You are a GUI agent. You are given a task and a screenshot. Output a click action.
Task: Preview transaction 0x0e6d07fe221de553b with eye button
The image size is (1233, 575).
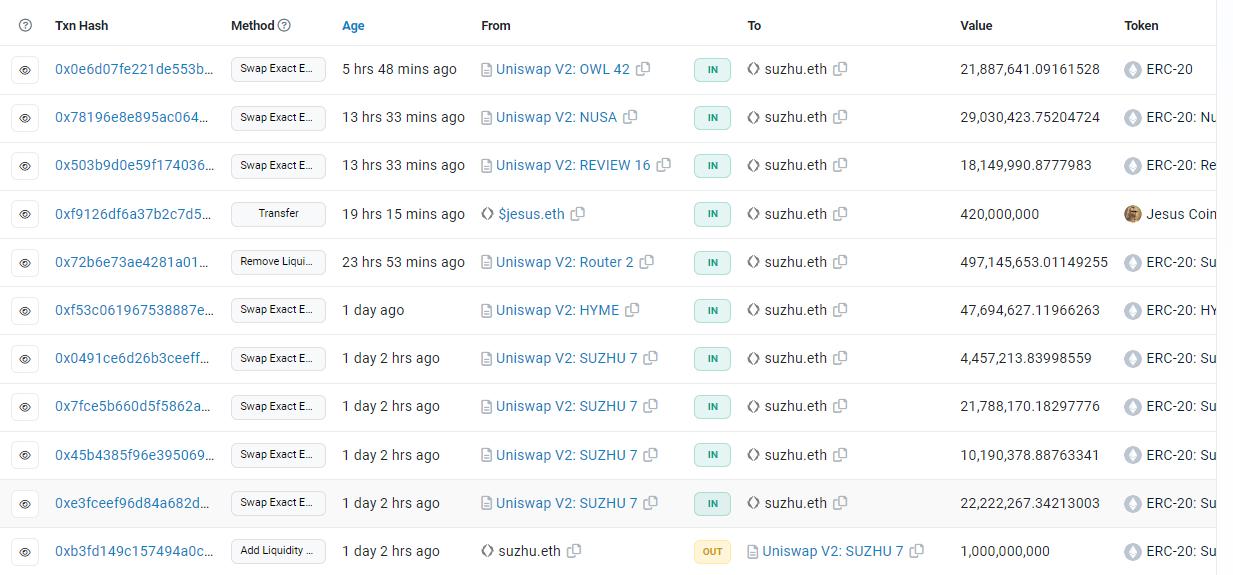point(25,69)
